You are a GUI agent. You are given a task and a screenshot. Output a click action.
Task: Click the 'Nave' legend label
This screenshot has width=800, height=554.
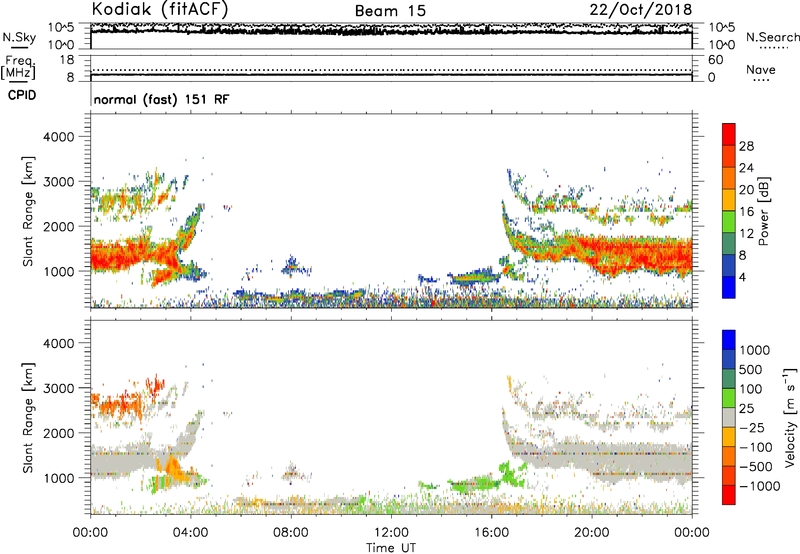761,69
